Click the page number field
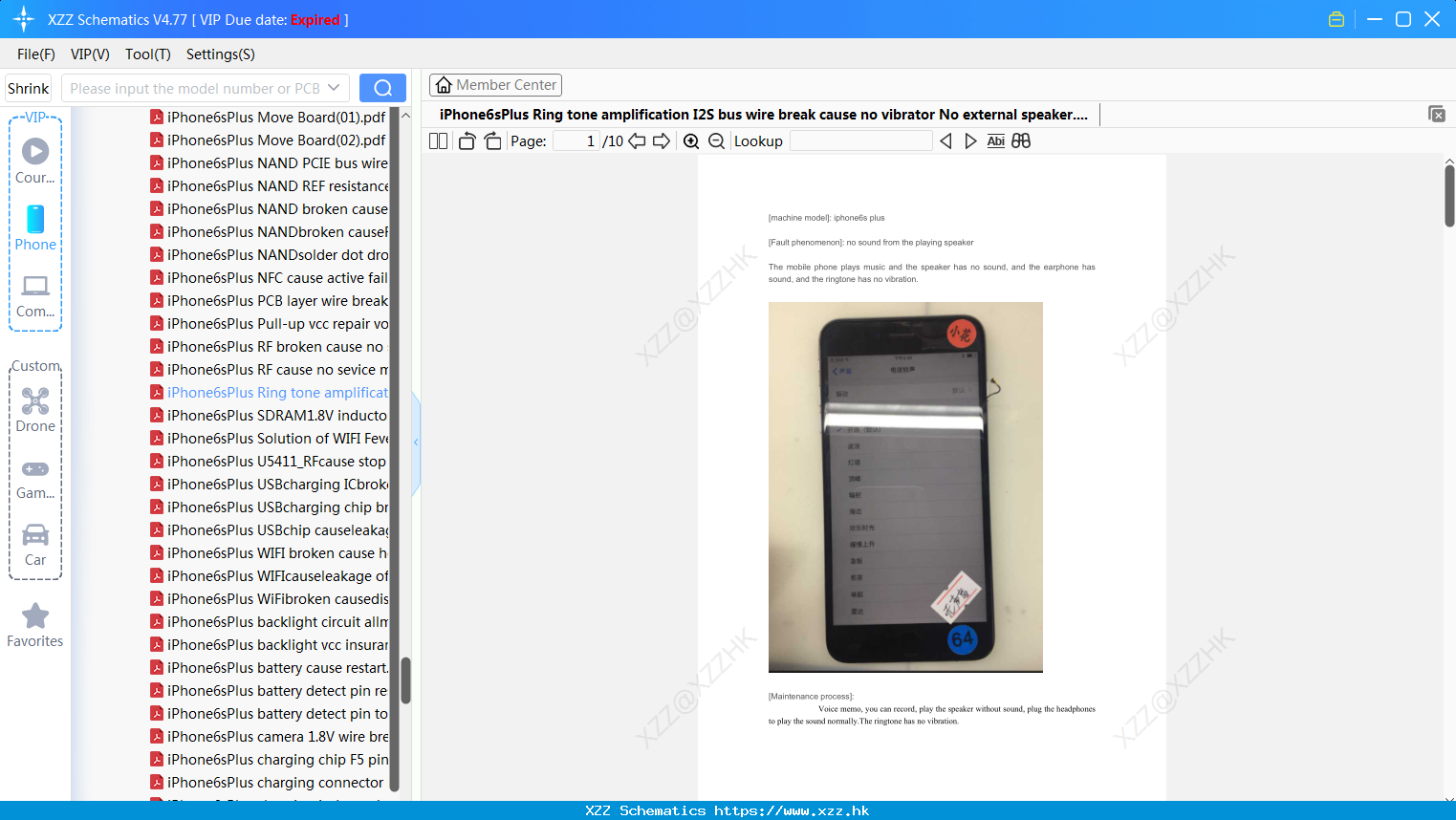1456x820 pixels. [576, 141]
